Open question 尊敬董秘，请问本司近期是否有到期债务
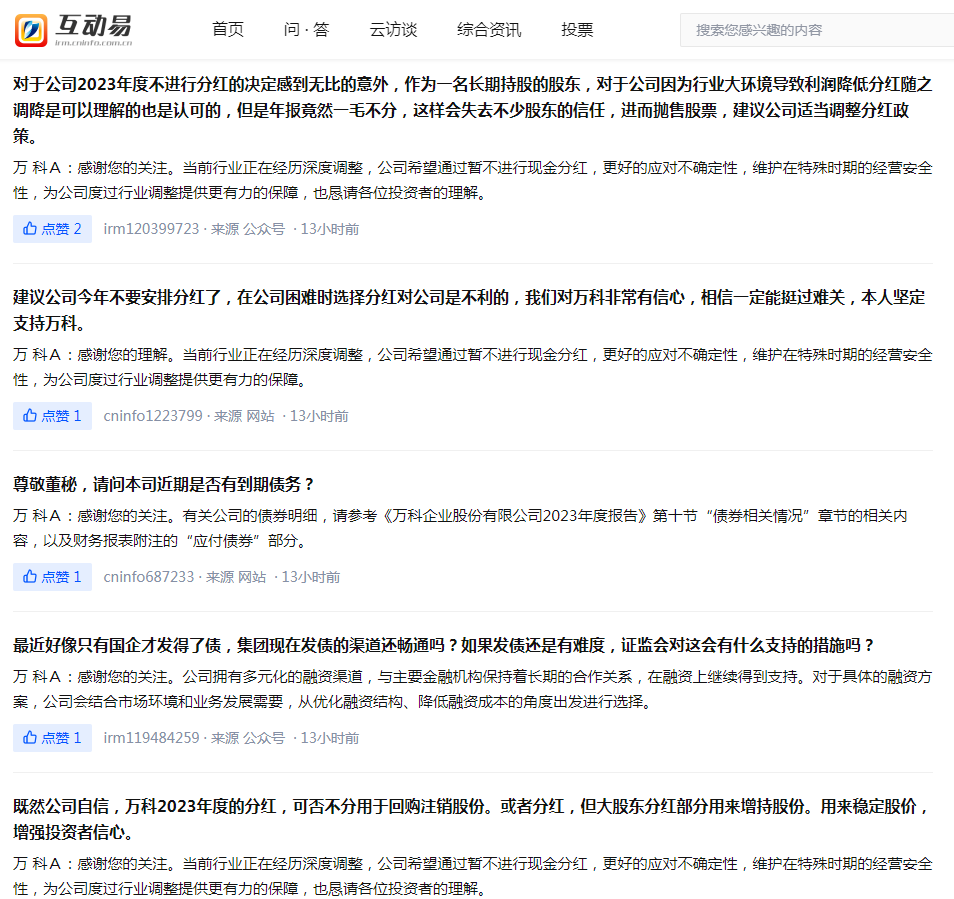Screen dimensions: 954x899 point(163,484)
